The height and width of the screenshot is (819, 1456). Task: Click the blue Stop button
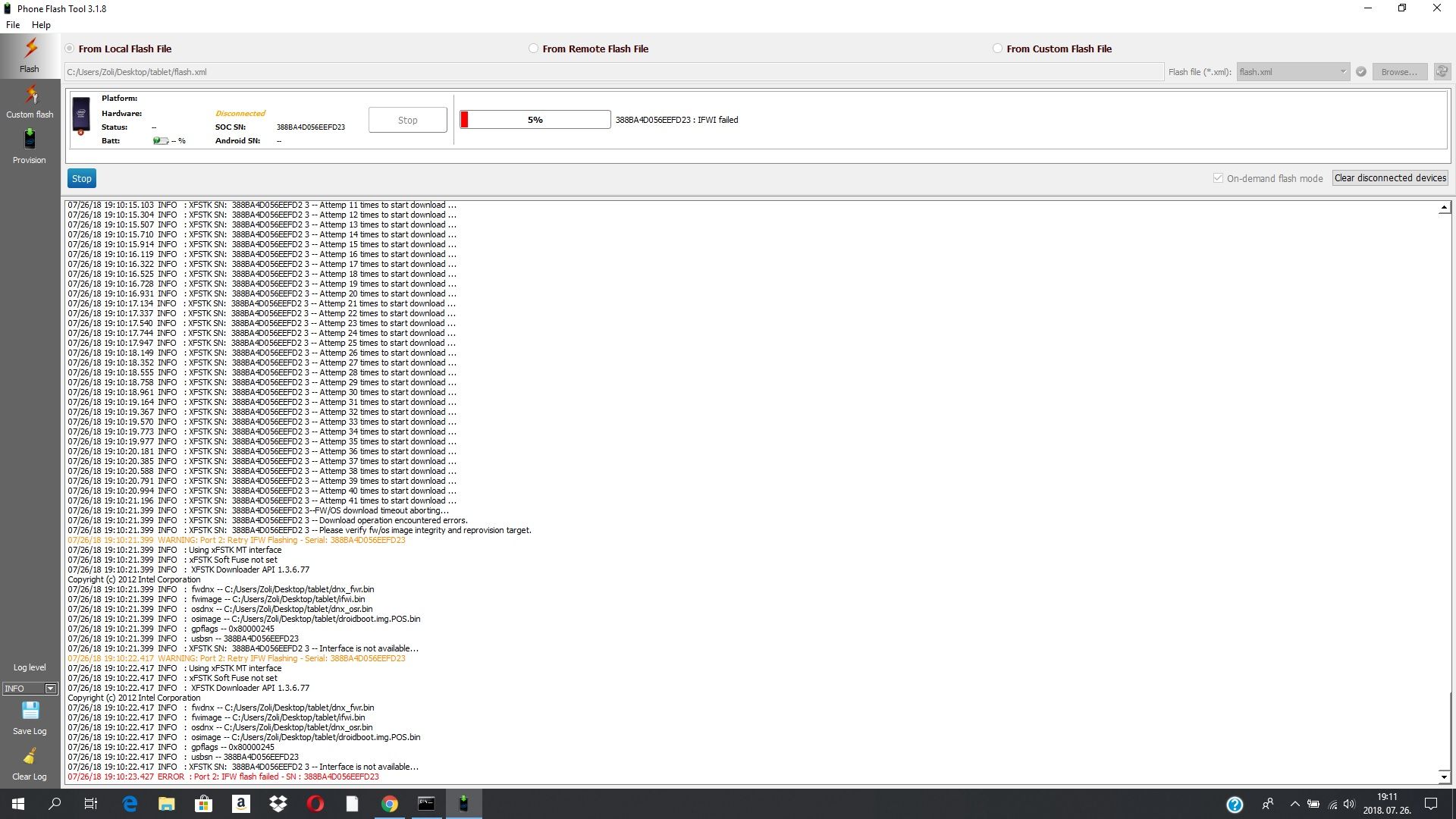[x=82, y=179]
